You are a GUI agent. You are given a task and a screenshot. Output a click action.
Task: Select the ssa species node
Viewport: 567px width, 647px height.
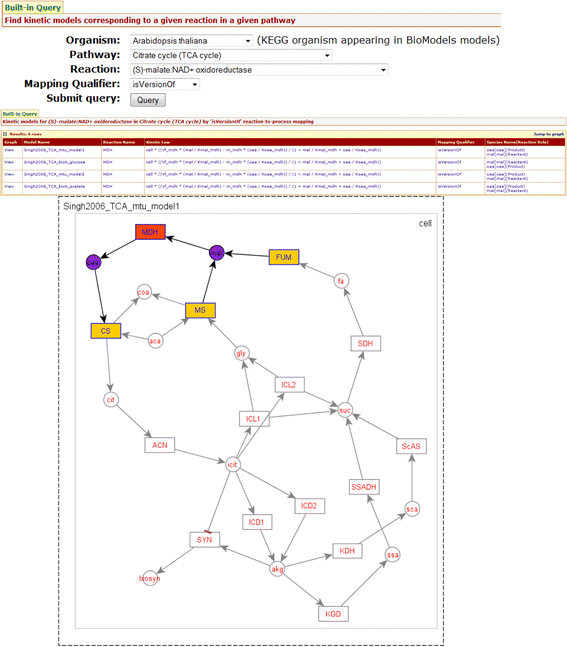coord(392,555)
